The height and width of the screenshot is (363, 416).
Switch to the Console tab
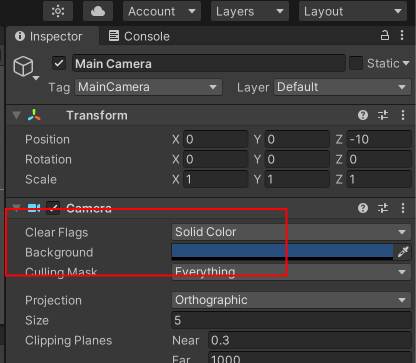click(139, 36)
